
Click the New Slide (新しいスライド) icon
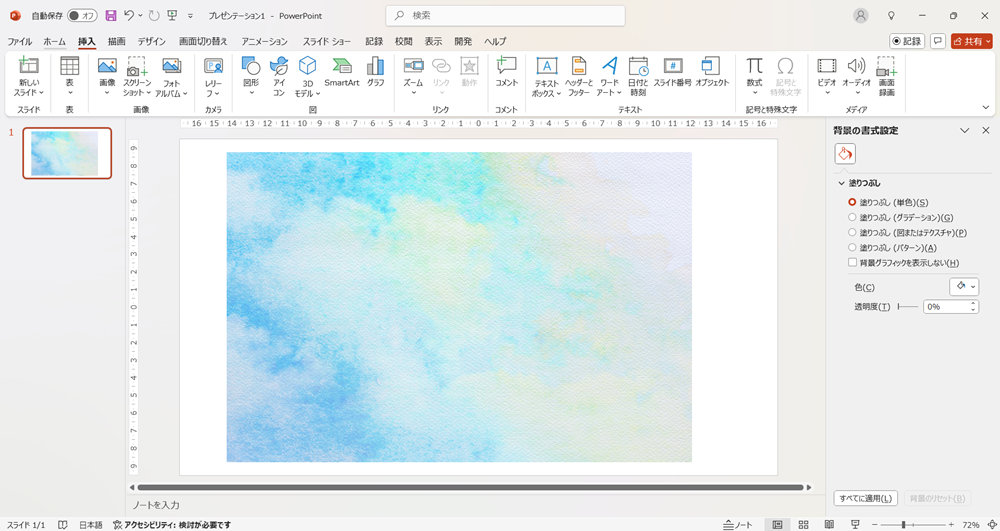coord(29,66)
